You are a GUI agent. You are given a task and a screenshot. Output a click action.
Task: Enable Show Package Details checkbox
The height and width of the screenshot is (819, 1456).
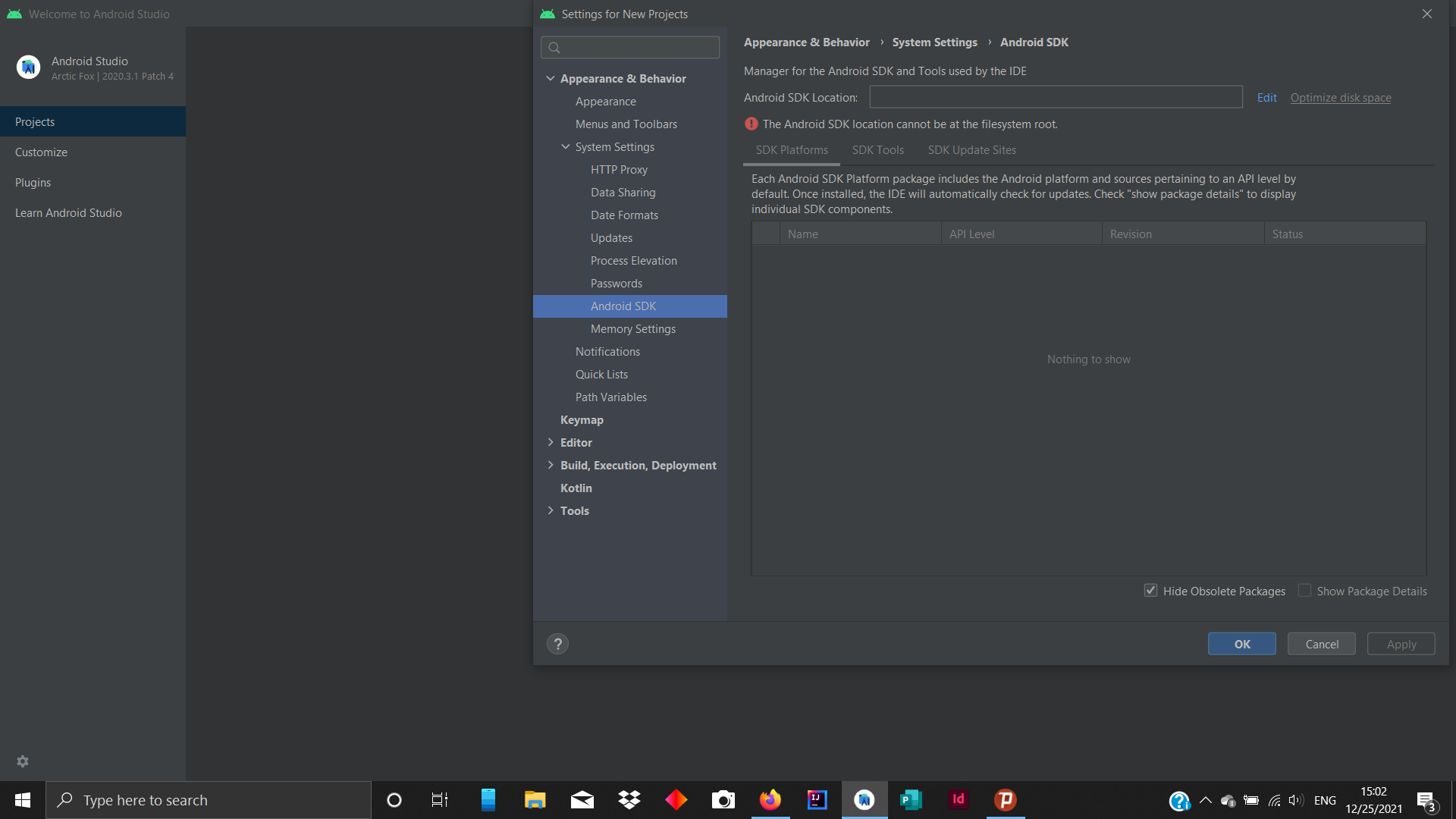[1304, 591]
